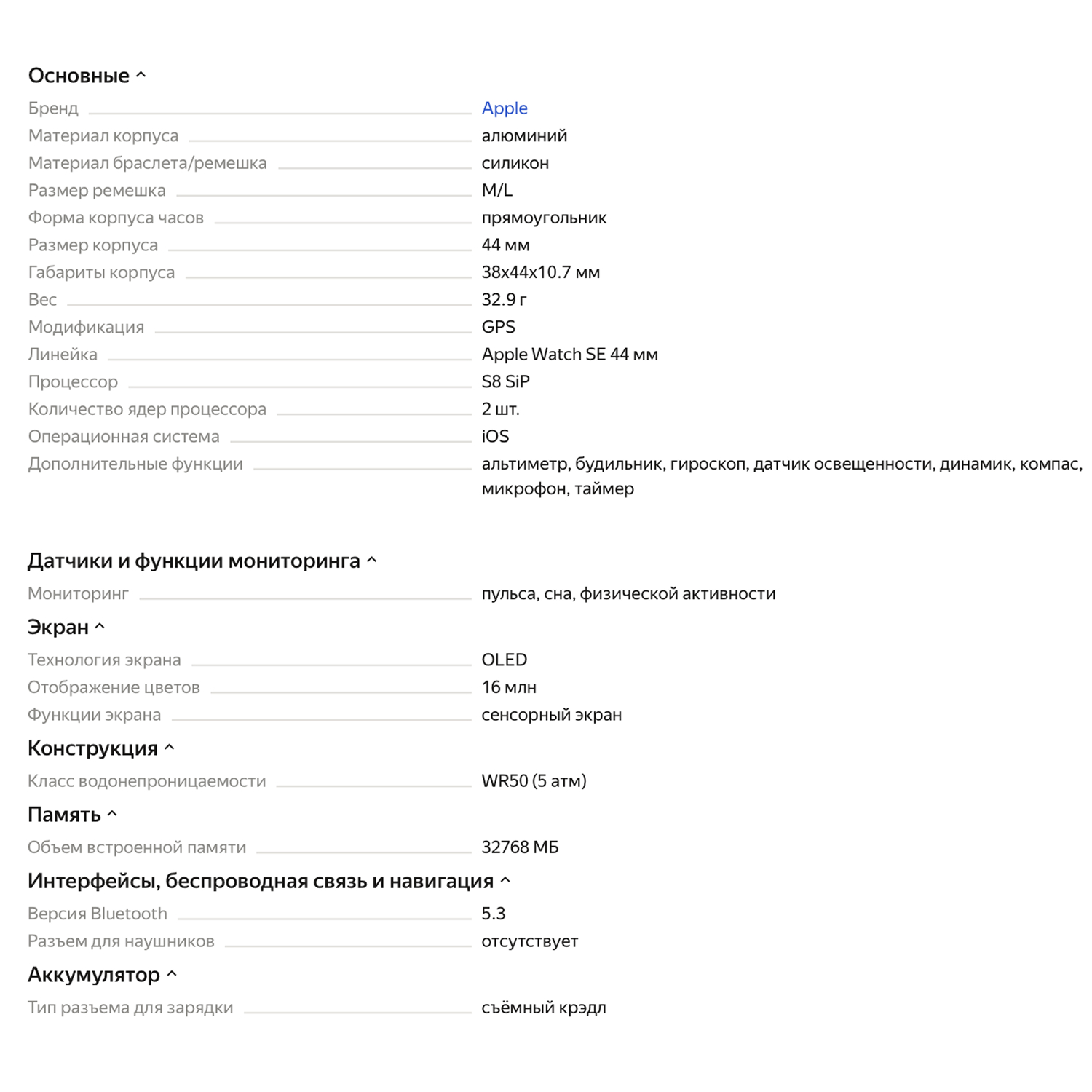1092x1092 pixels.
Task: Collapse the Экран section chevron
Action: pos(100,627)
